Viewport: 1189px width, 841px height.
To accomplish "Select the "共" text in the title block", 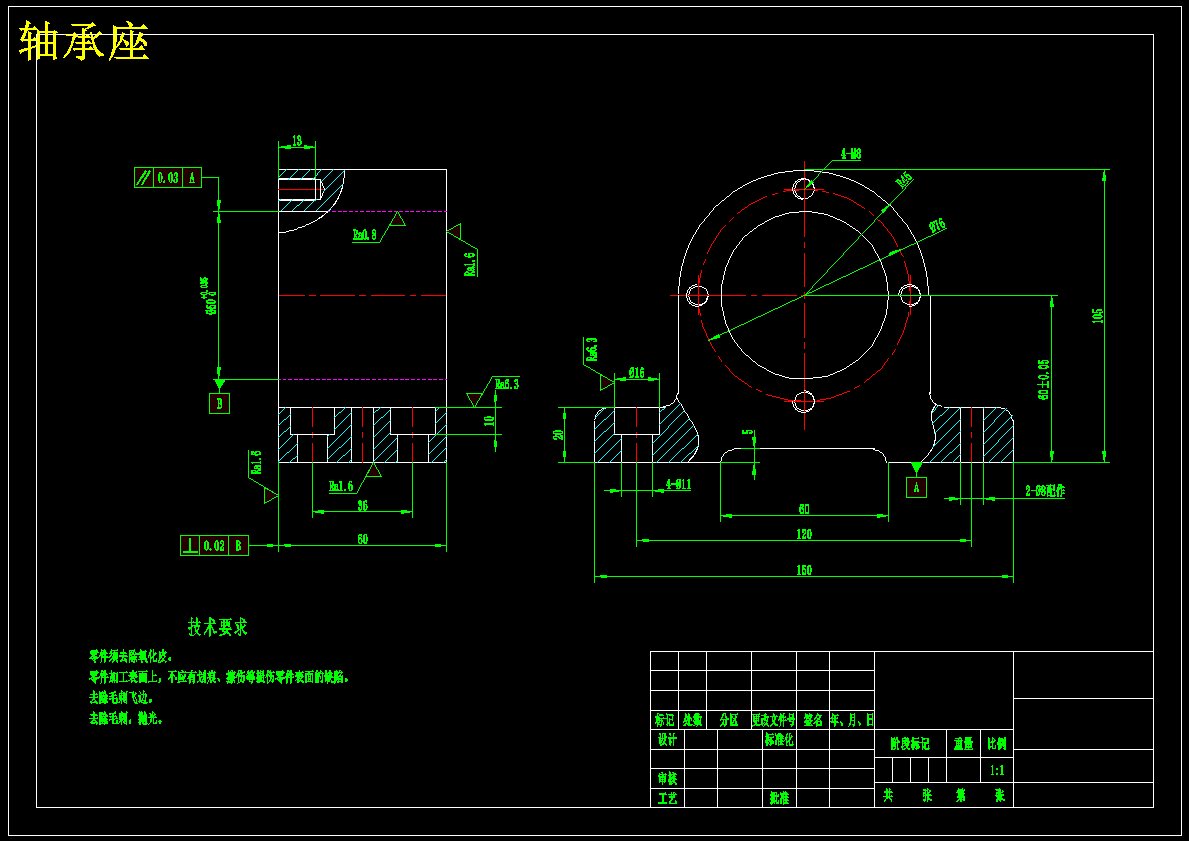I will 888,795.
